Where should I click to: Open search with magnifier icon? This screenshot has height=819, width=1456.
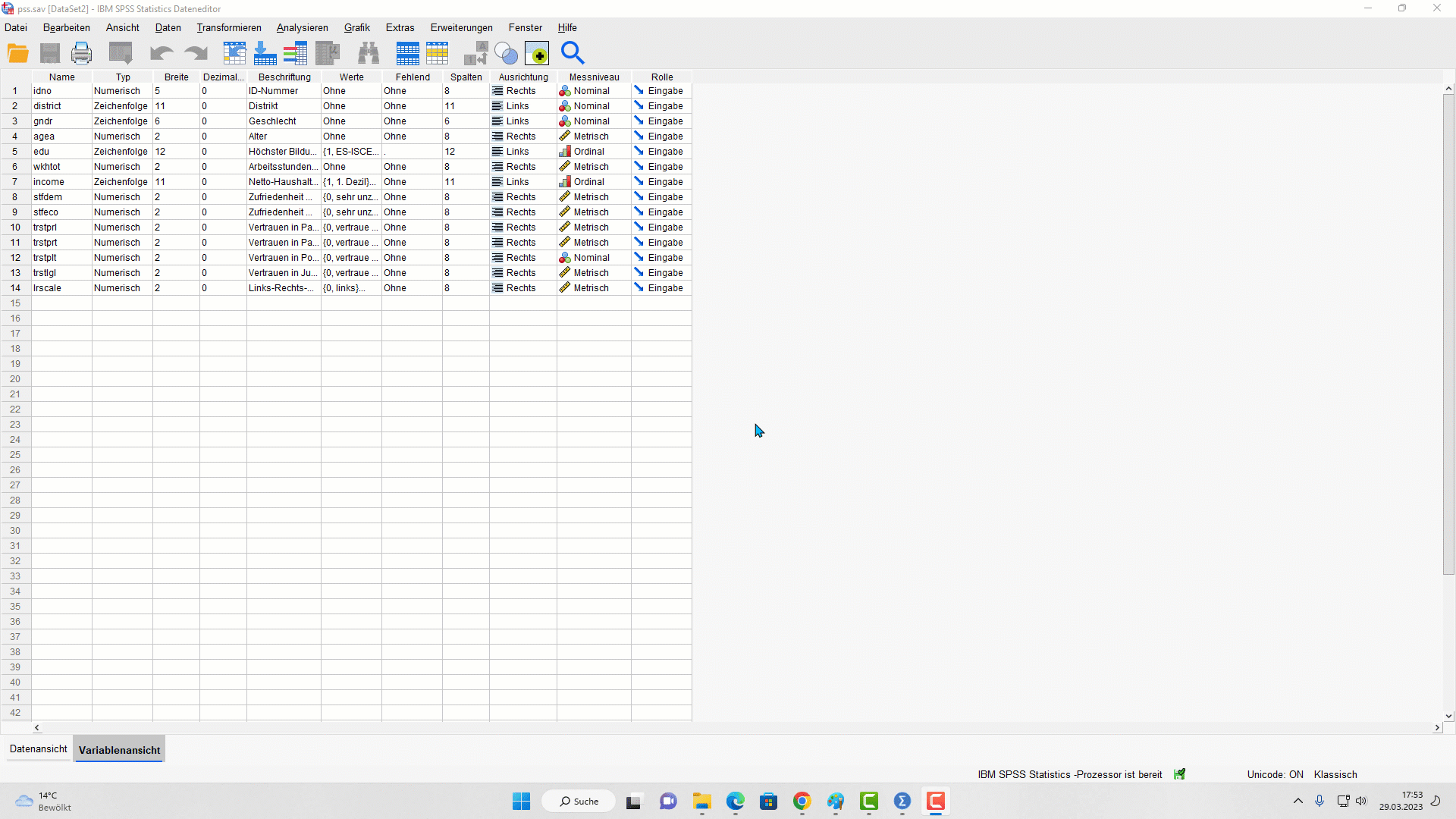point(573,53)
